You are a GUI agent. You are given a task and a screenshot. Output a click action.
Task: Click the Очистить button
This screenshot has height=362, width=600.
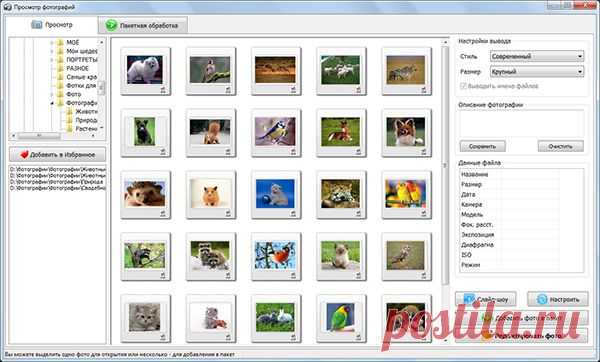pyautogui.click(x=561, y=146)
